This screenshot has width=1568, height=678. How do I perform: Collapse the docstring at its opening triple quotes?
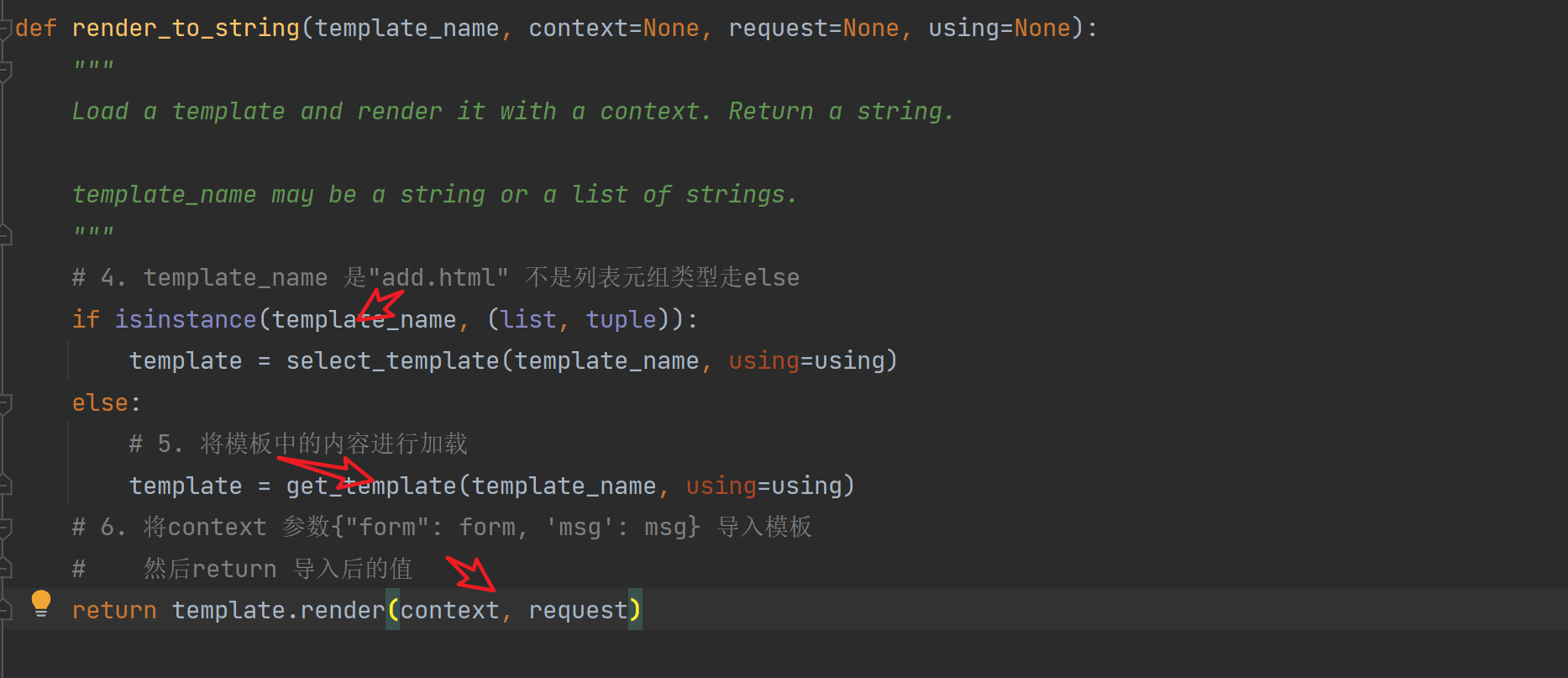[x=5, y=71]
